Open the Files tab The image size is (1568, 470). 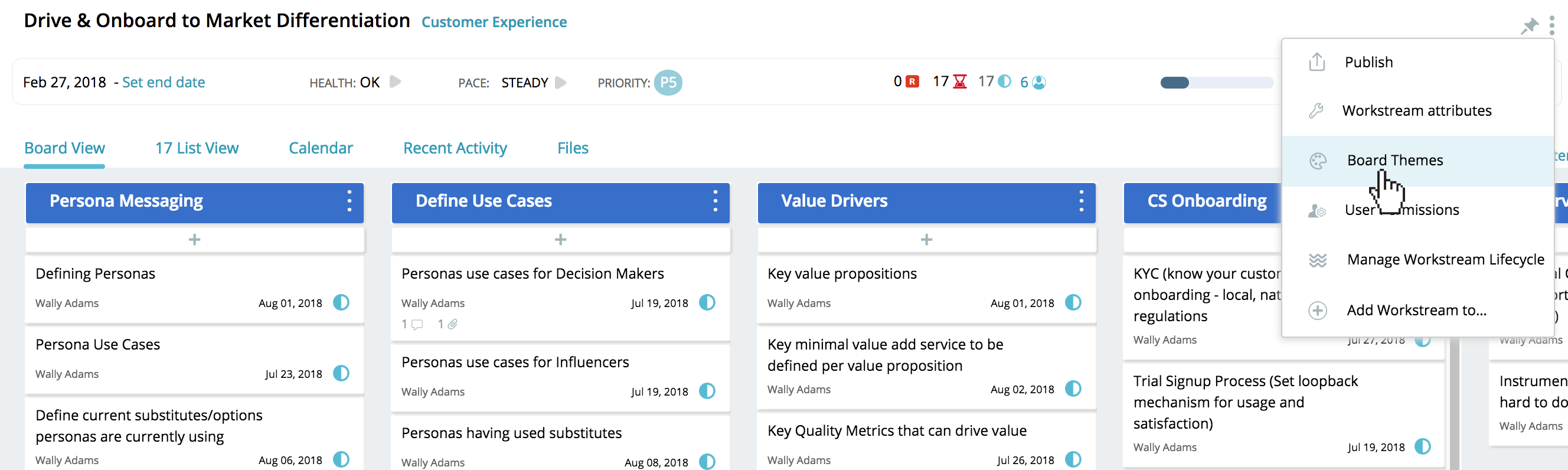coord(572,148)
